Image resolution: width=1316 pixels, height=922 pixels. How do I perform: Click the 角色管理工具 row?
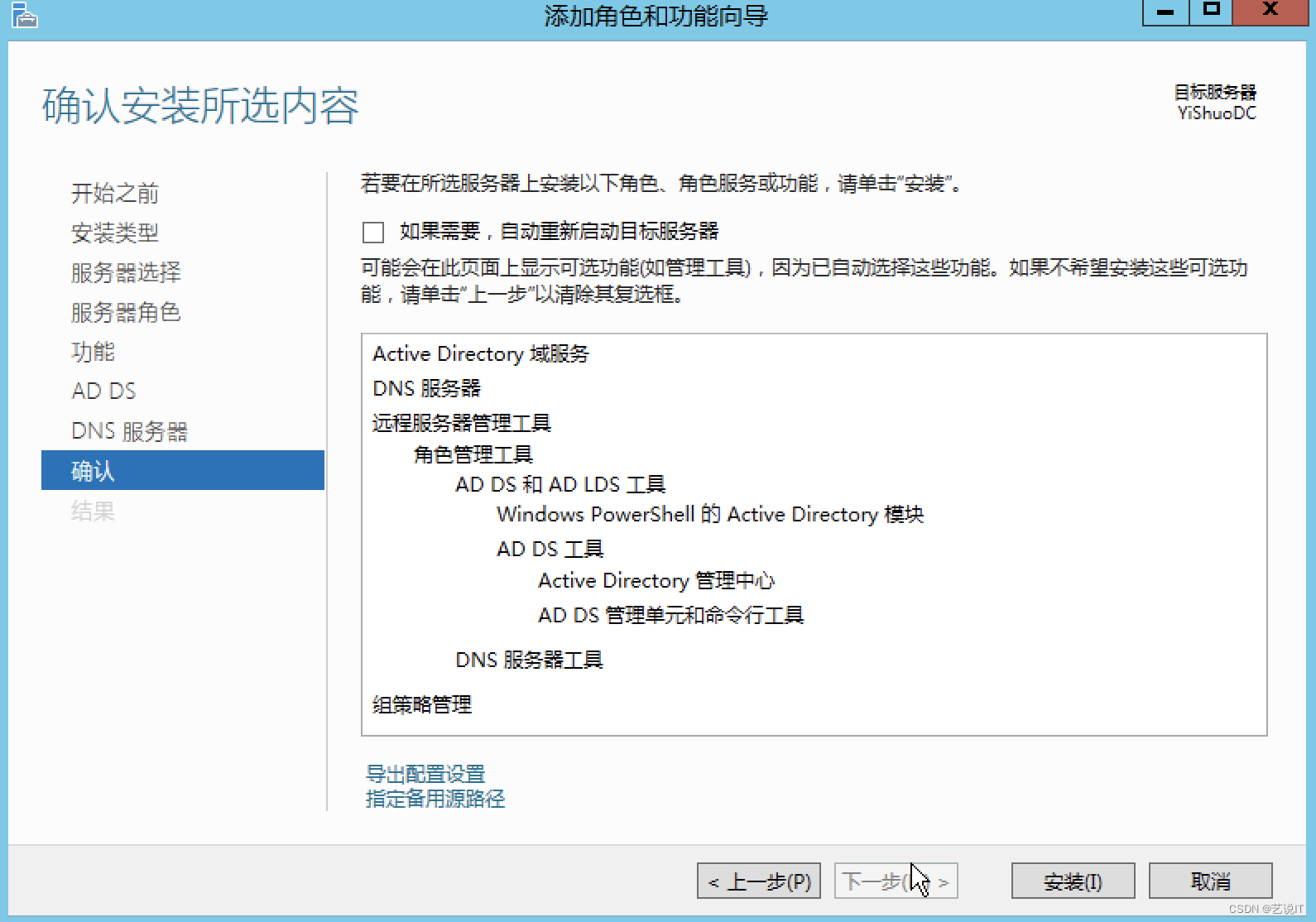click(x=473, y=454)
